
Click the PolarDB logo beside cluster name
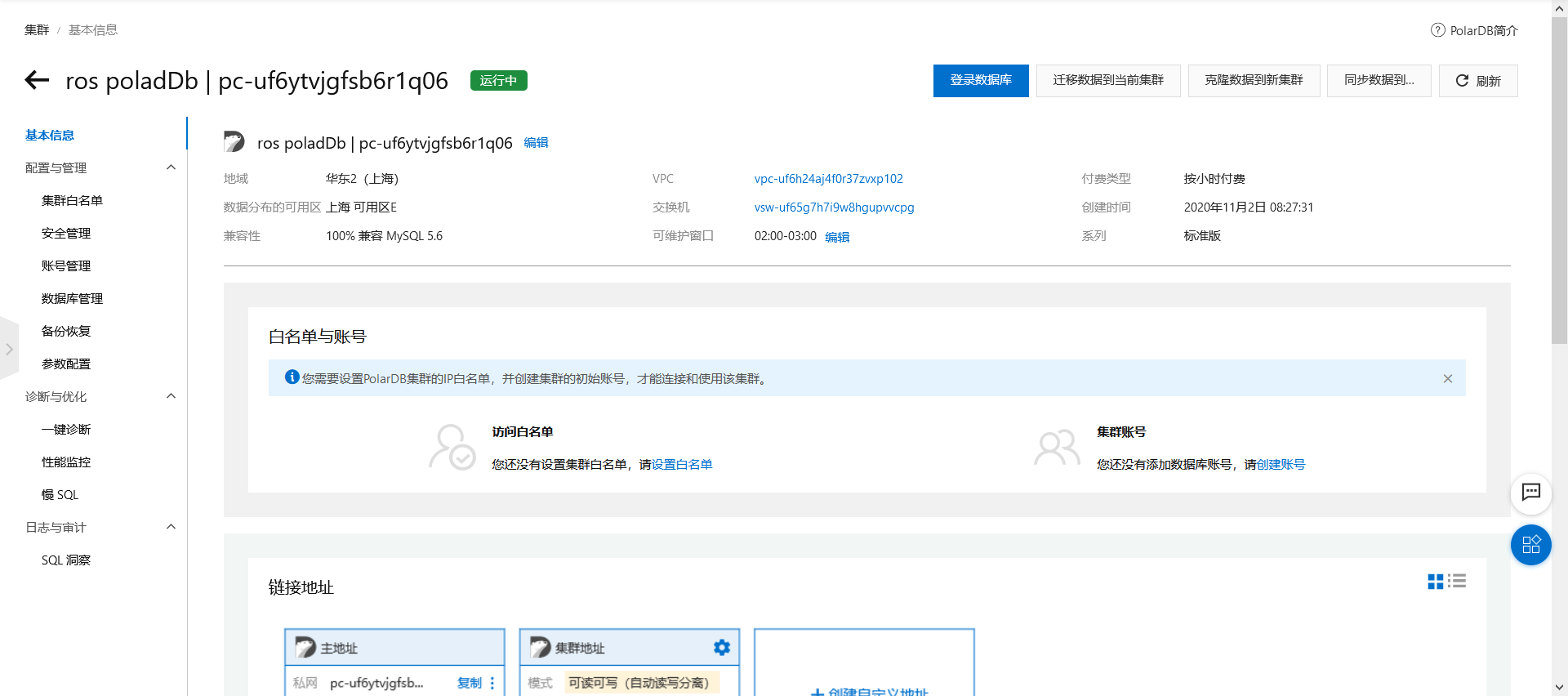[234, 142]
